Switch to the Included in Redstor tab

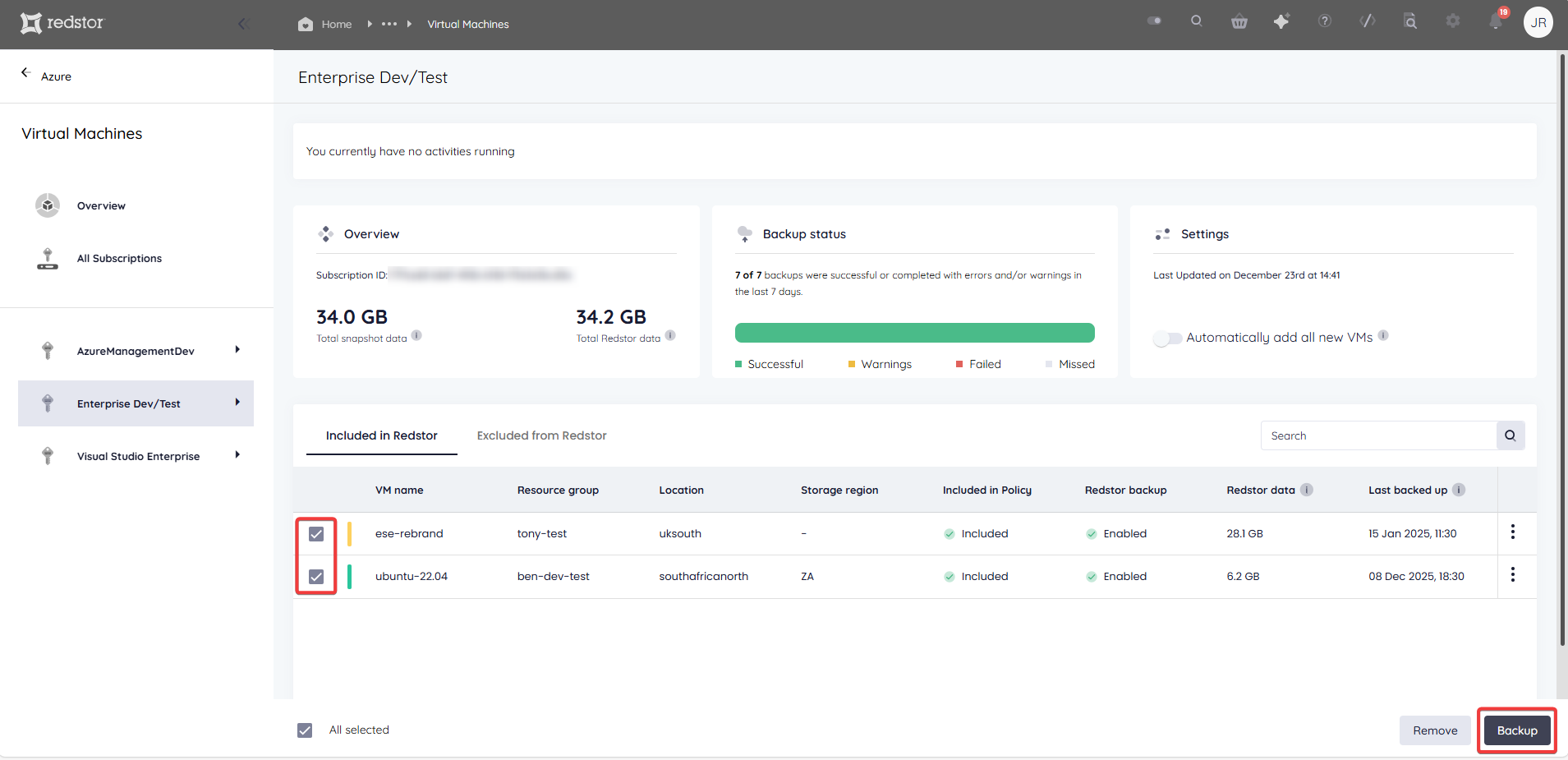(382, 435)
